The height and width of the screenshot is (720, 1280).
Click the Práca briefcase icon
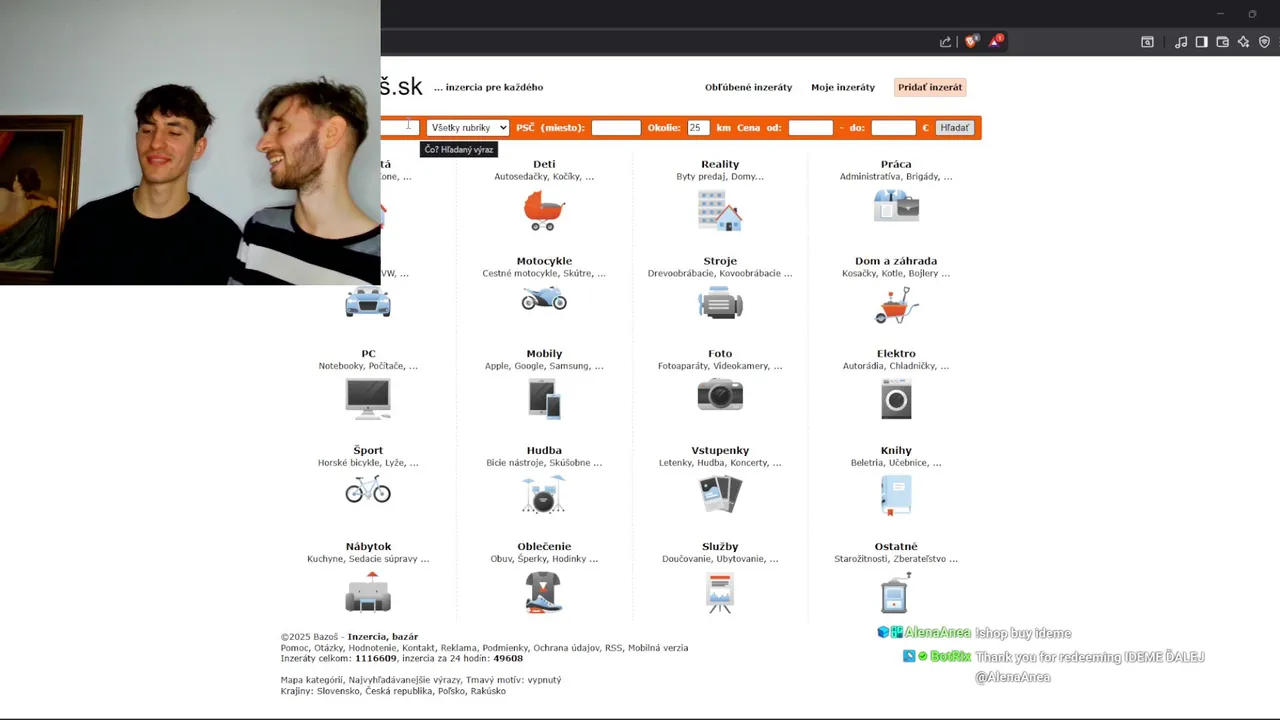pyautogui.click(x=896, y=206)
